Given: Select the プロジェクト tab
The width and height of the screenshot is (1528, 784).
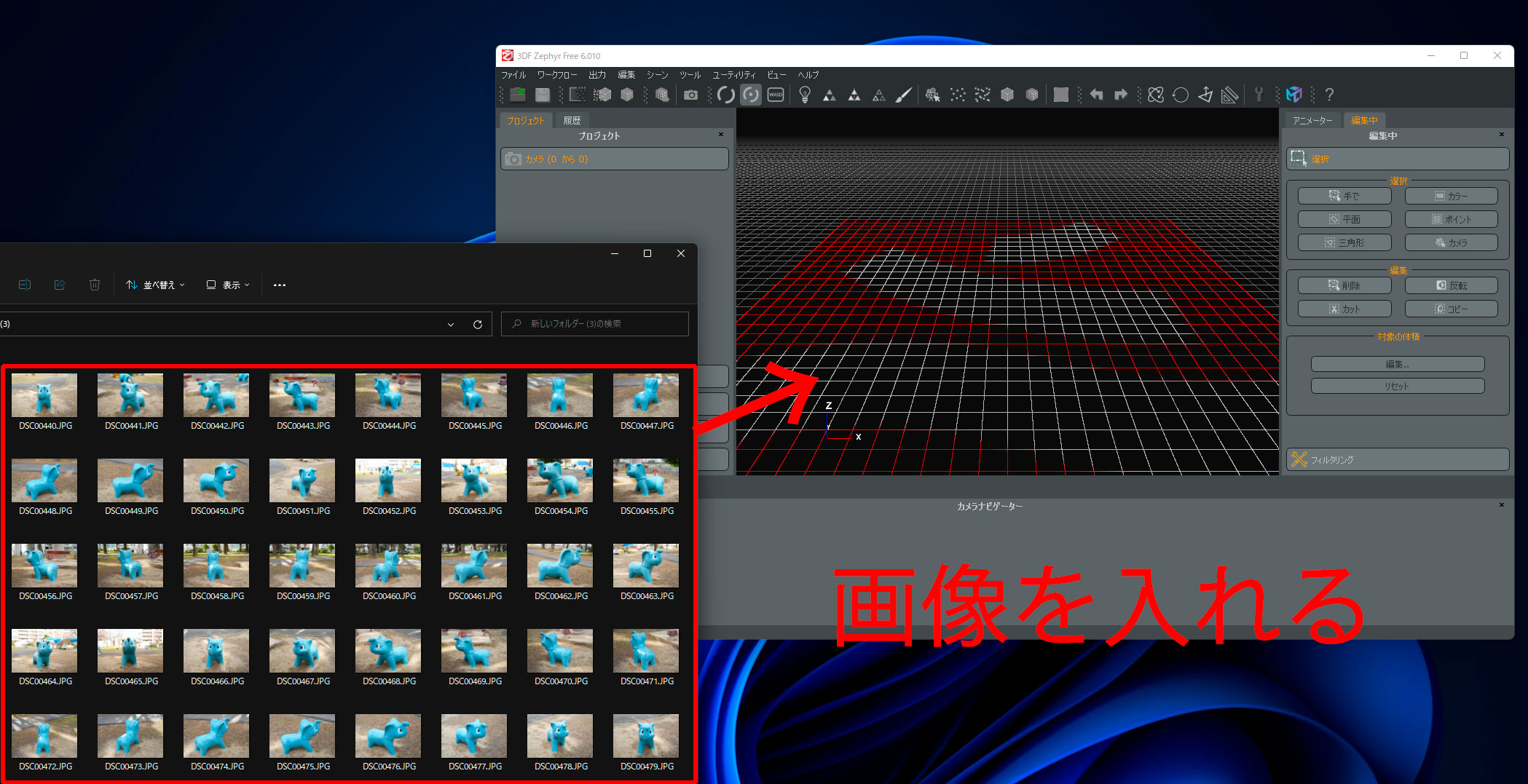Looking at the screenshot, I should click(x=526, y=121).
